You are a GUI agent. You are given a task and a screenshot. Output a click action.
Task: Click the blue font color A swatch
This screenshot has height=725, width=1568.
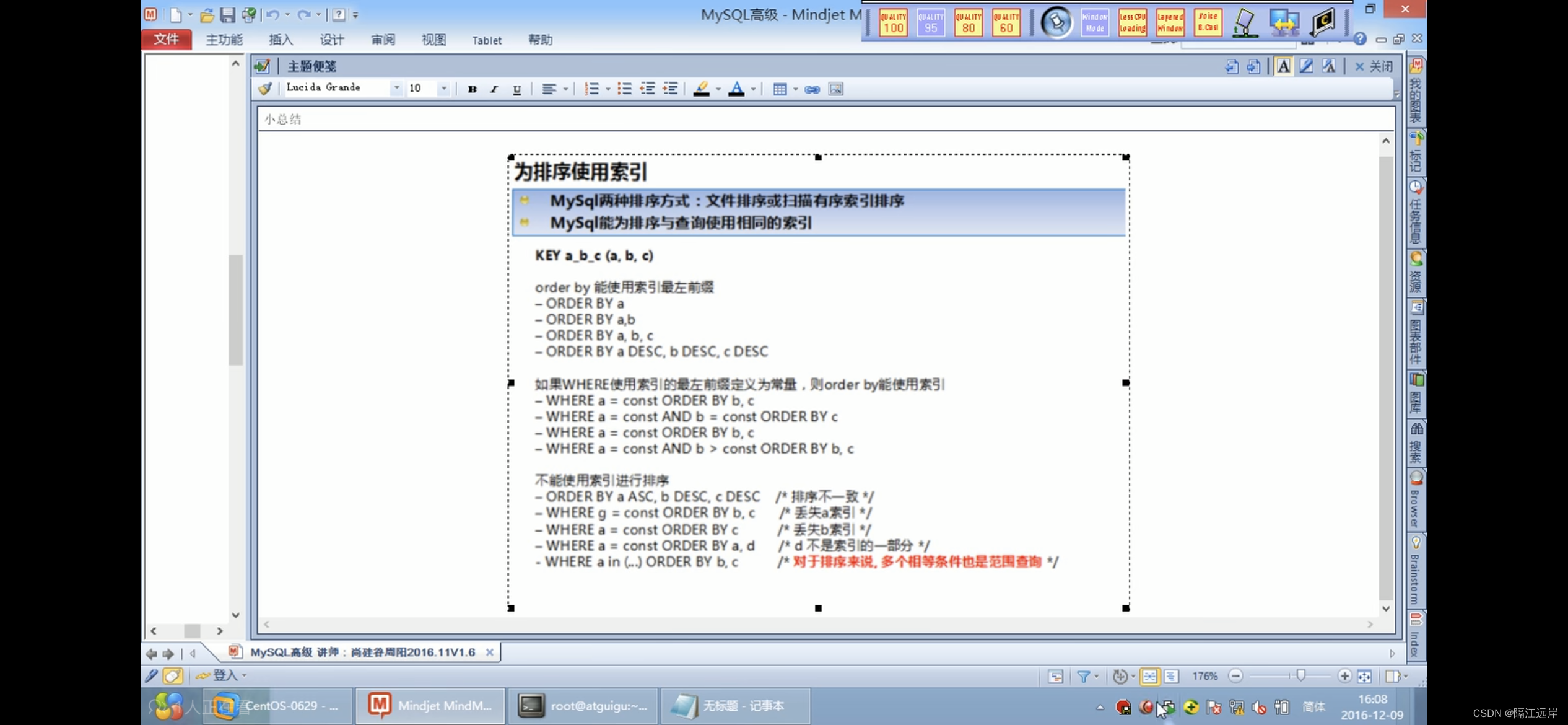click(x=736, y=89)
